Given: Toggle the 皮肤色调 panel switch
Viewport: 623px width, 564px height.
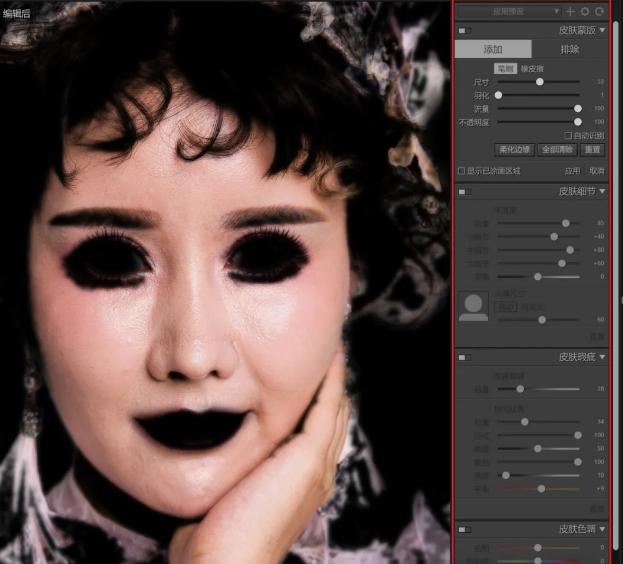Looking at the screenshot, I should pos(465,528).
